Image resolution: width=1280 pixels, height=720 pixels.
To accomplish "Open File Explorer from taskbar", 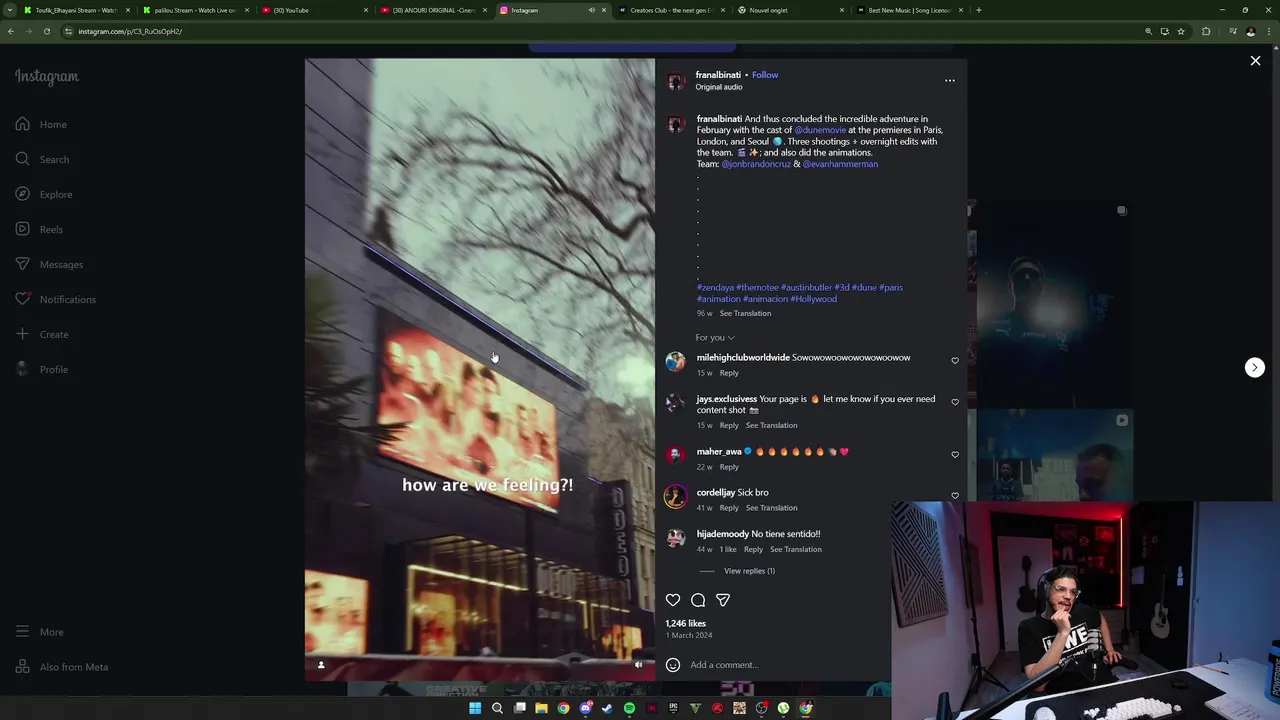I will pos(541,708).
